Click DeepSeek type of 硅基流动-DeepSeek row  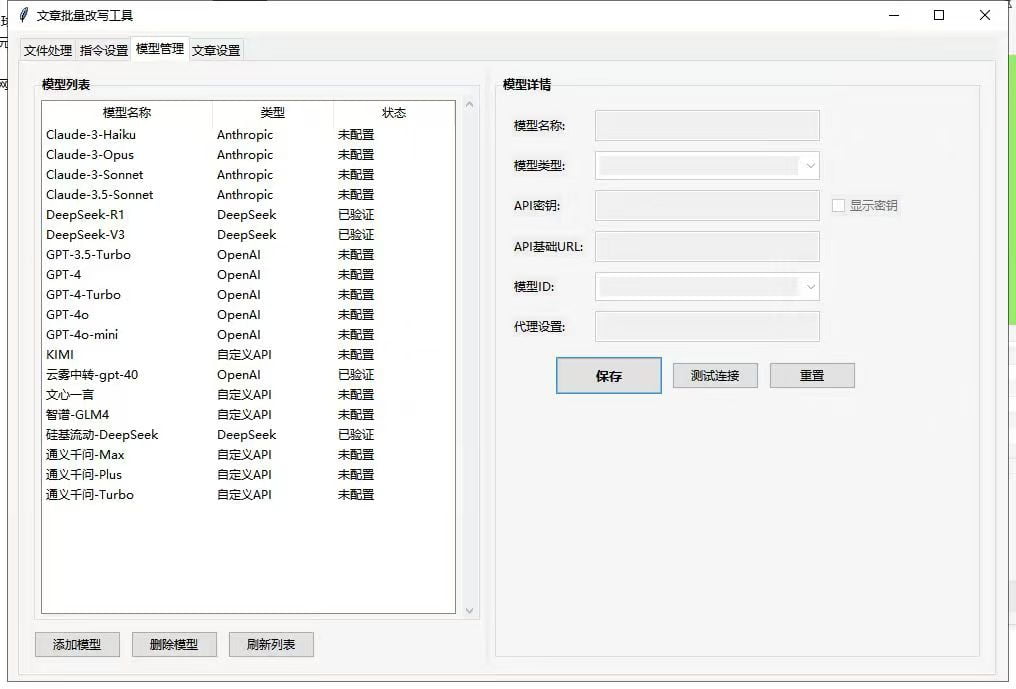tap(247, 435)
